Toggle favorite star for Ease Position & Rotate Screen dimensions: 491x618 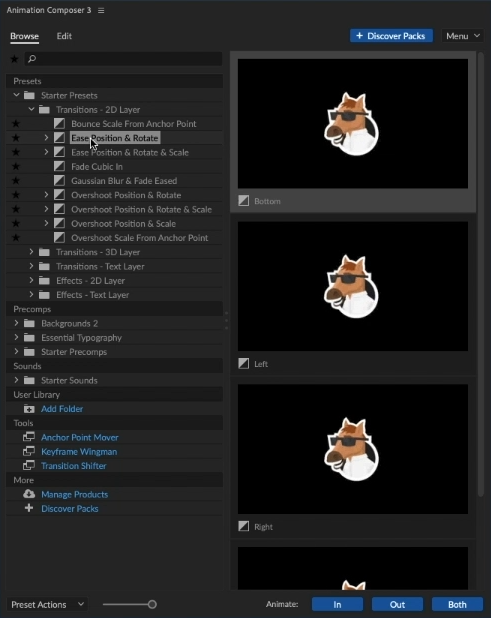(x=16, y=138)
